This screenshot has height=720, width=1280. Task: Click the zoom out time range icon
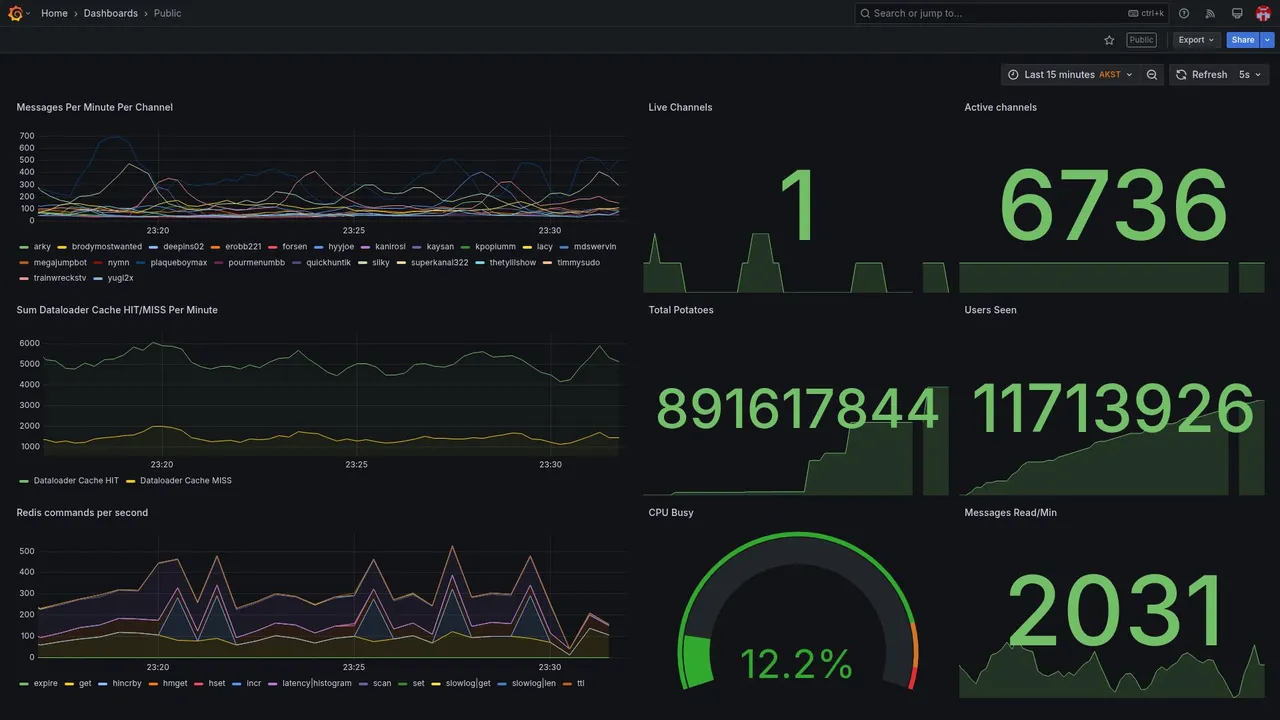click(x=1152, y=75)
